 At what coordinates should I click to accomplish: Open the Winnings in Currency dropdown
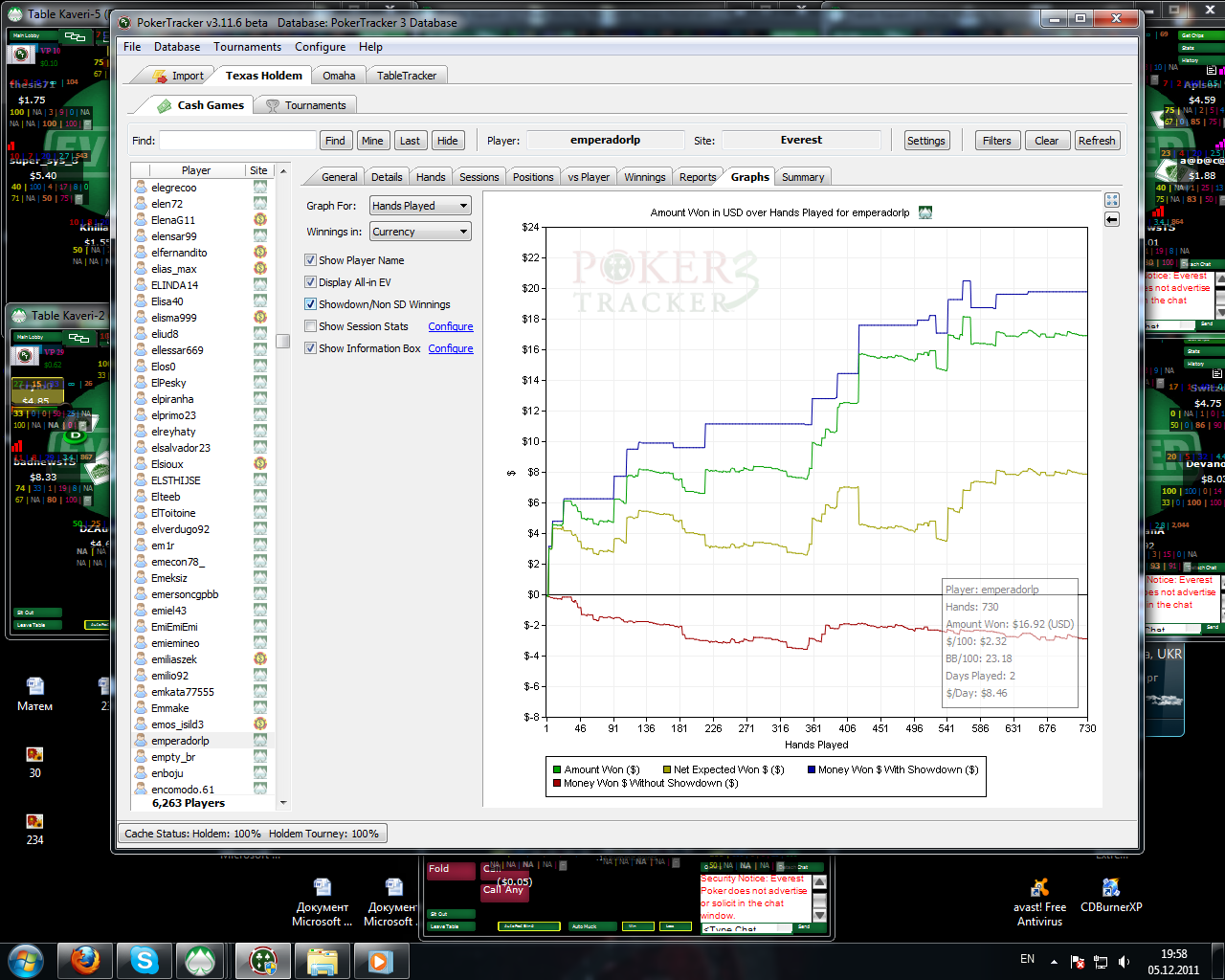[x=421, y=232]
